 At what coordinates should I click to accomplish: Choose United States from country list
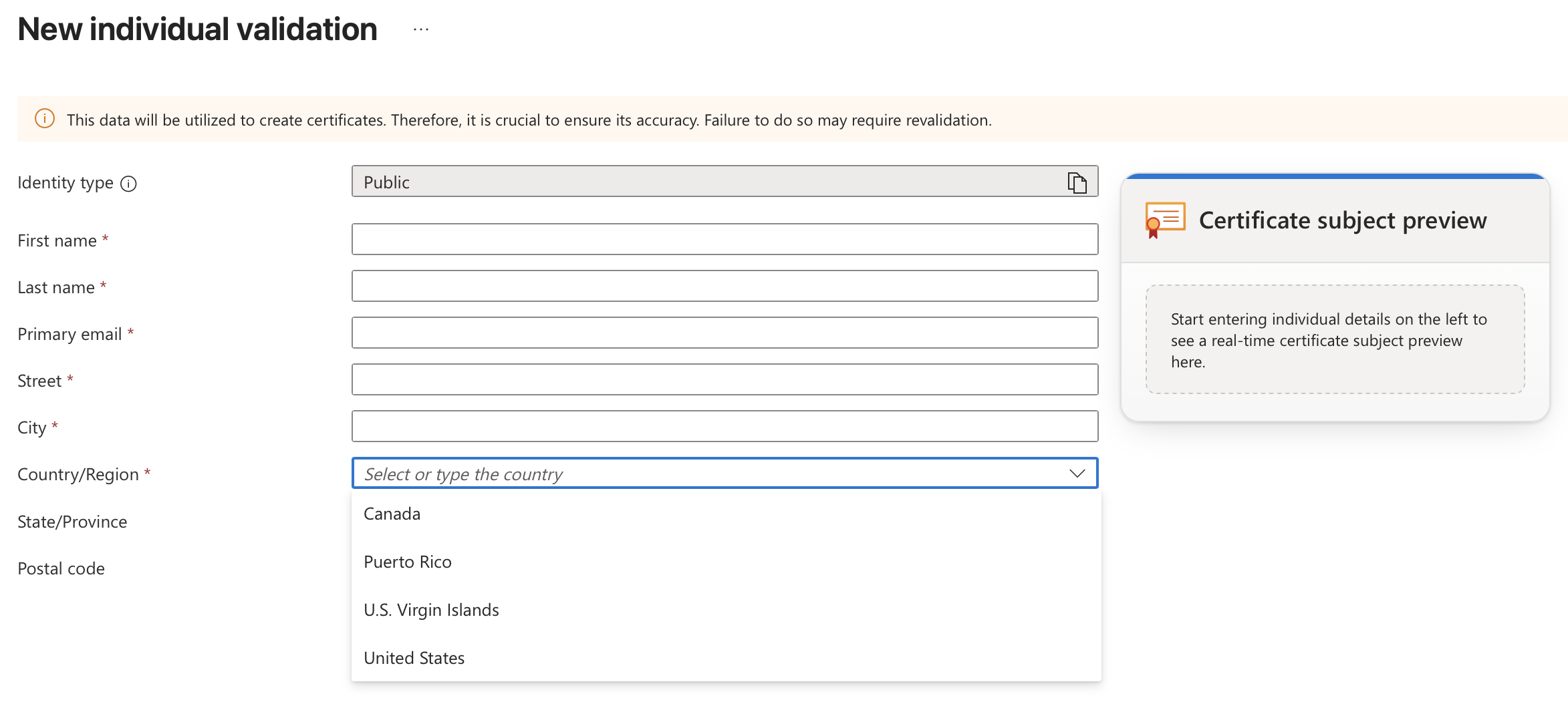pos(727,658)
